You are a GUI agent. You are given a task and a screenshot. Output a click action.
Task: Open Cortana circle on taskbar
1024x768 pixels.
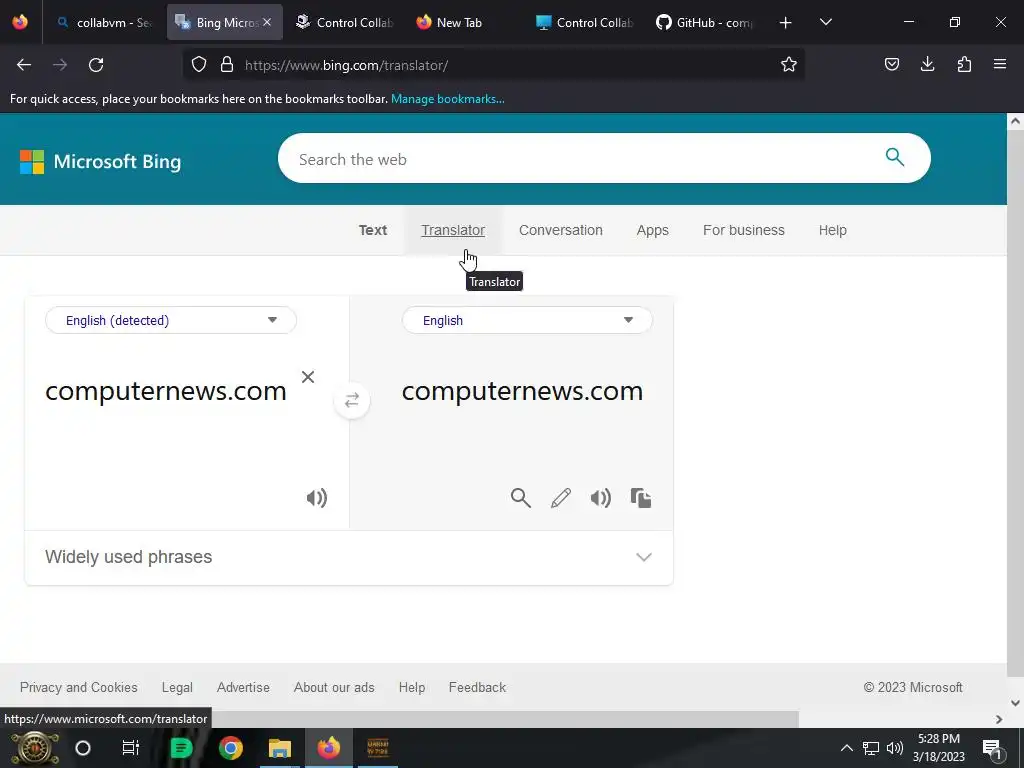(x=83, y=748)
